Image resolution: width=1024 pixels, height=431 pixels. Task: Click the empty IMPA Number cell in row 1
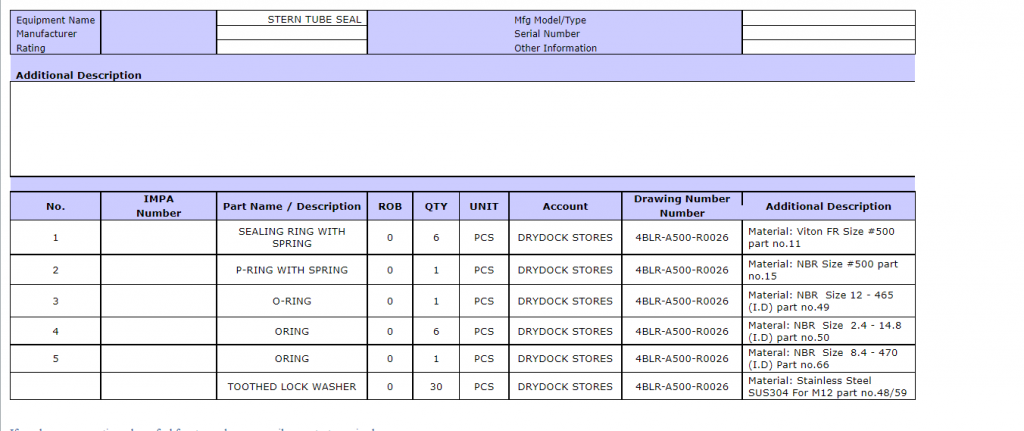[x=158, y=238]
